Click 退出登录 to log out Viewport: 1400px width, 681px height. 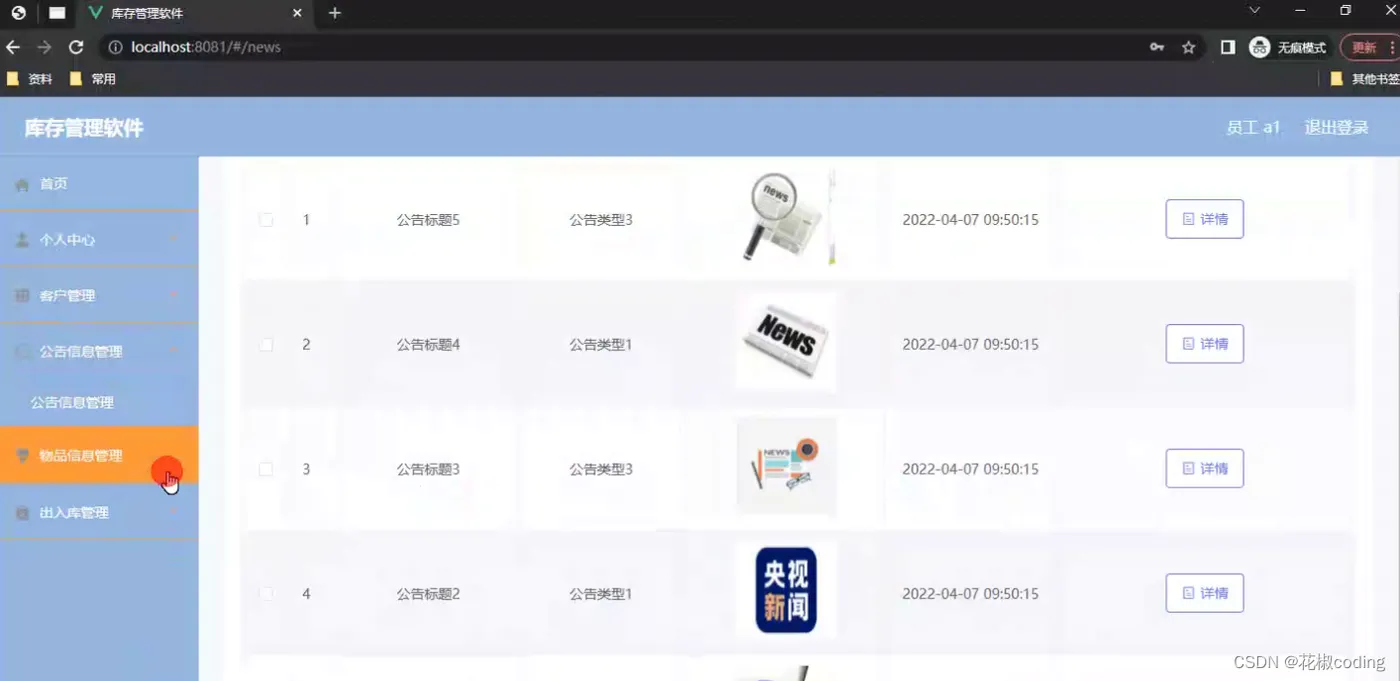(x=1336, y=128)
